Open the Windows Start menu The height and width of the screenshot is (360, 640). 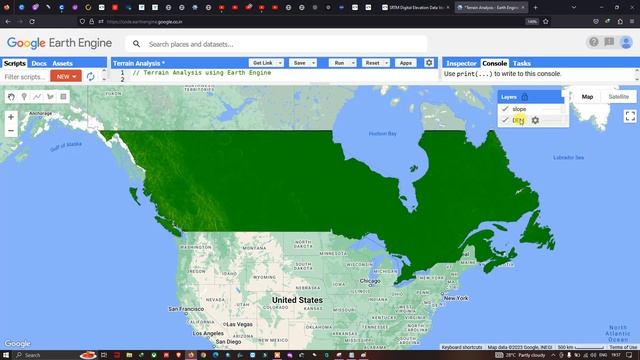[6, 355]
